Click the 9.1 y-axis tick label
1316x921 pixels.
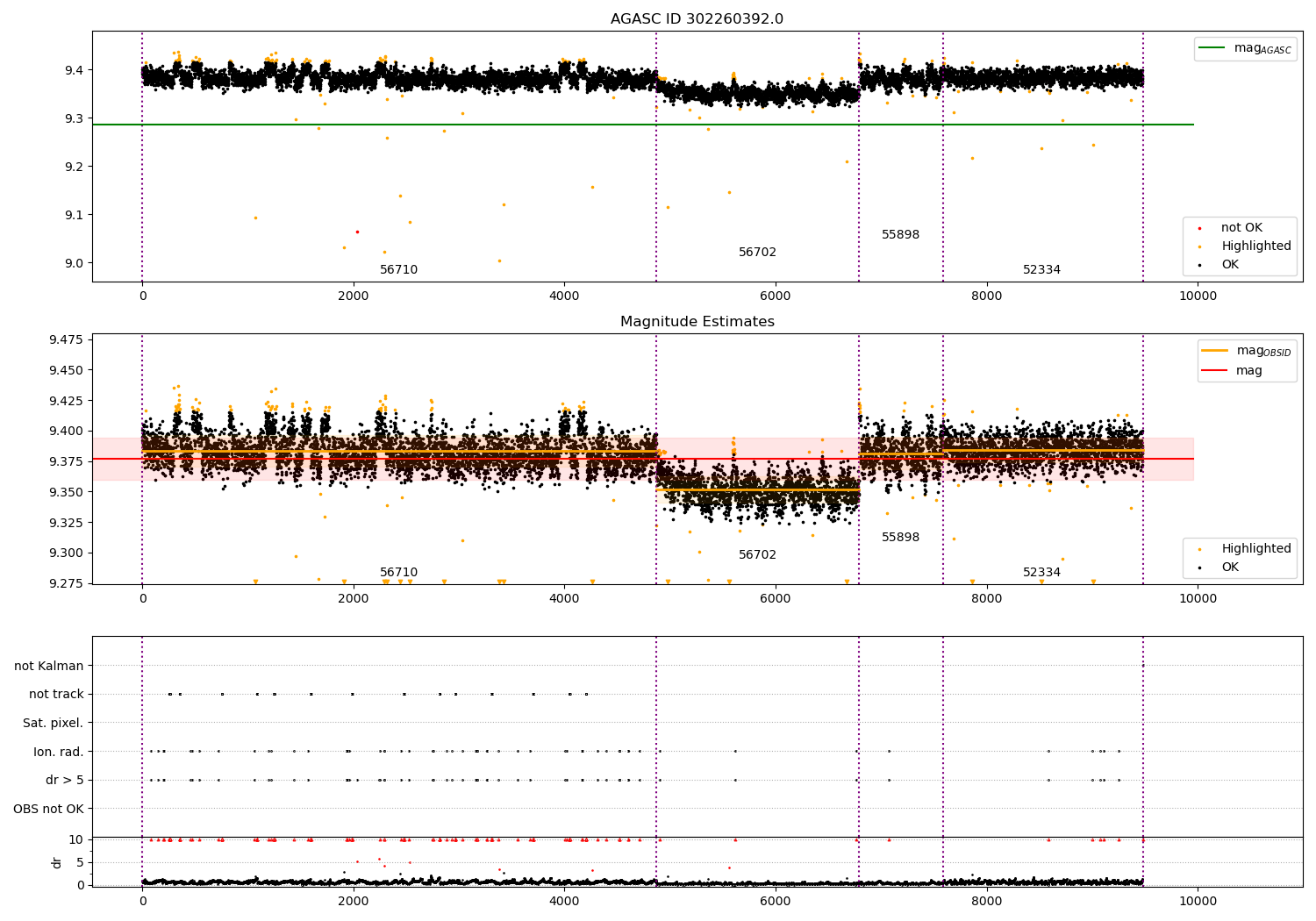tap(74, 215)
